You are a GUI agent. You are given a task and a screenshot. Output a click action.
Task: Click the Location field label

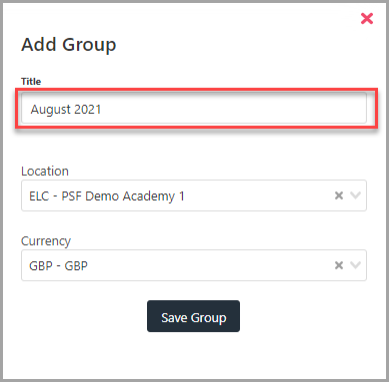click(x=45, y=171)
